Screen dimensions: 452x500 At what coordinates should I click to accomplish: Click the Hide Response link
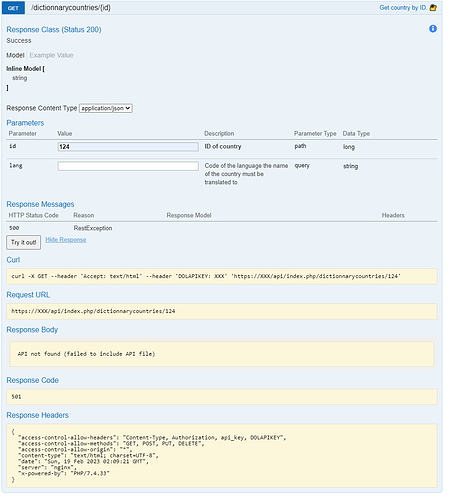coord(66,240)
